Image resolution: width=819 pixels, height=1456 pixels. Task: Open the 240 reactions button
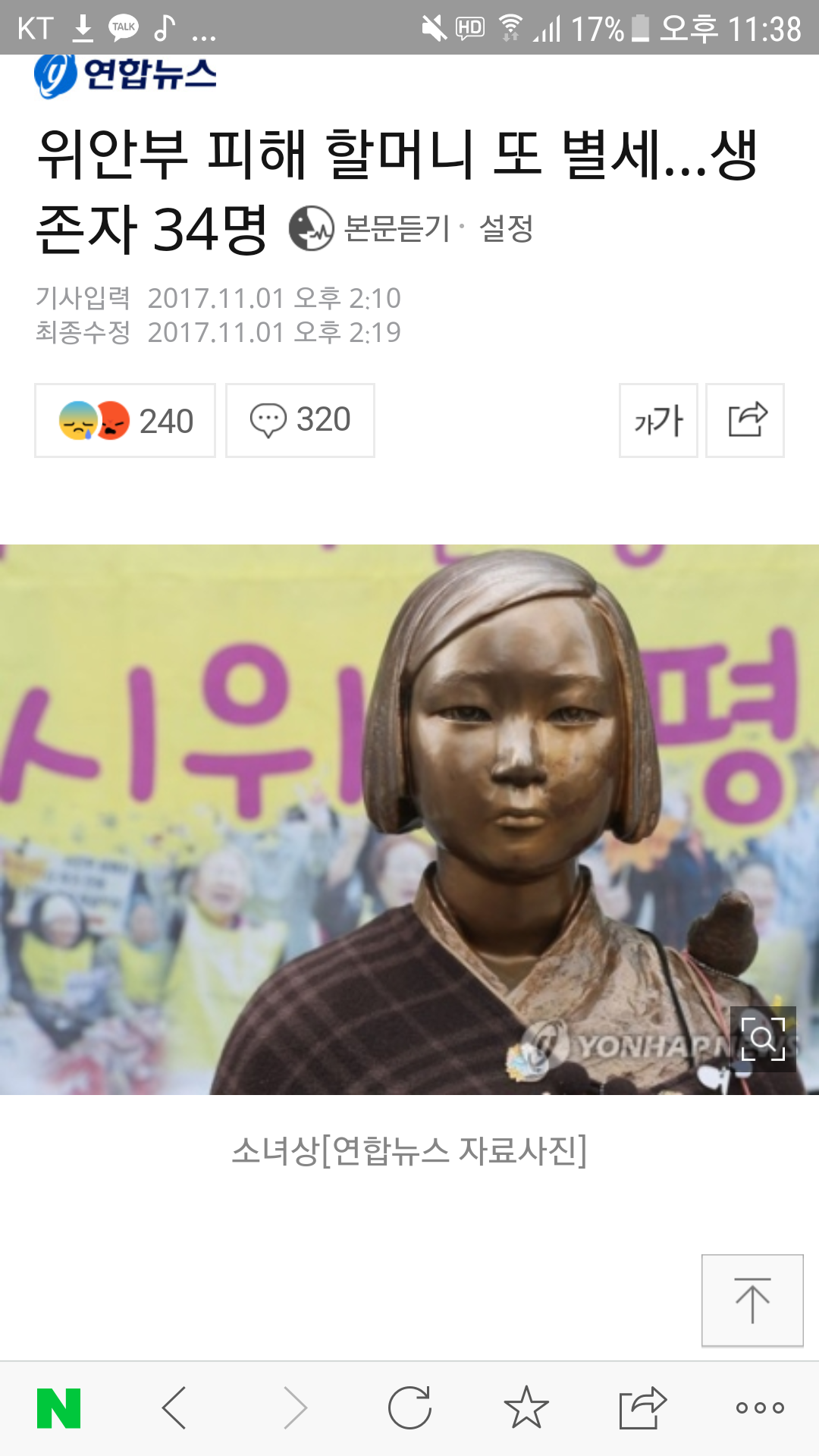pos(125,421)
